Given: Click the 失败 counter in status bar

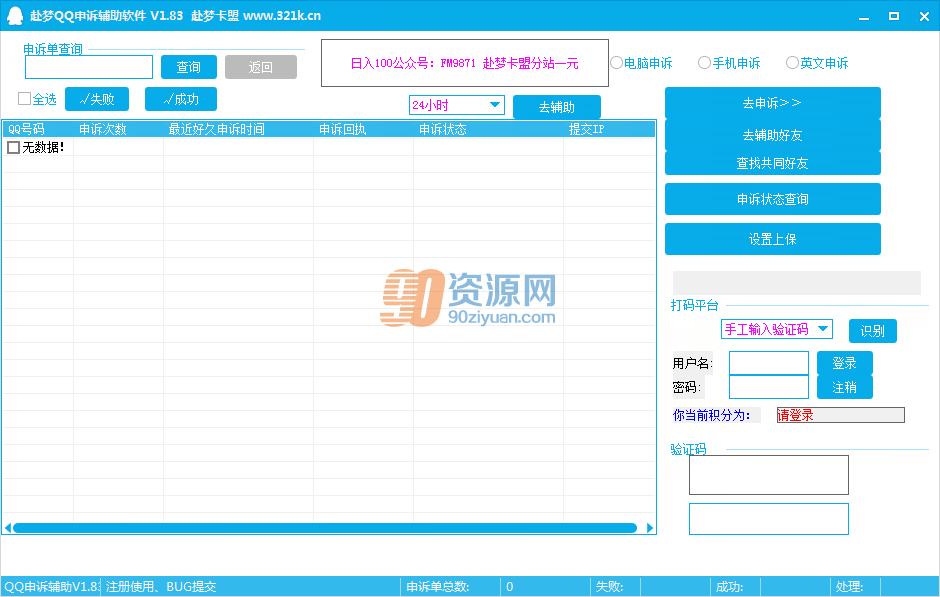Looking at the screenshot, I should (609, 587).
